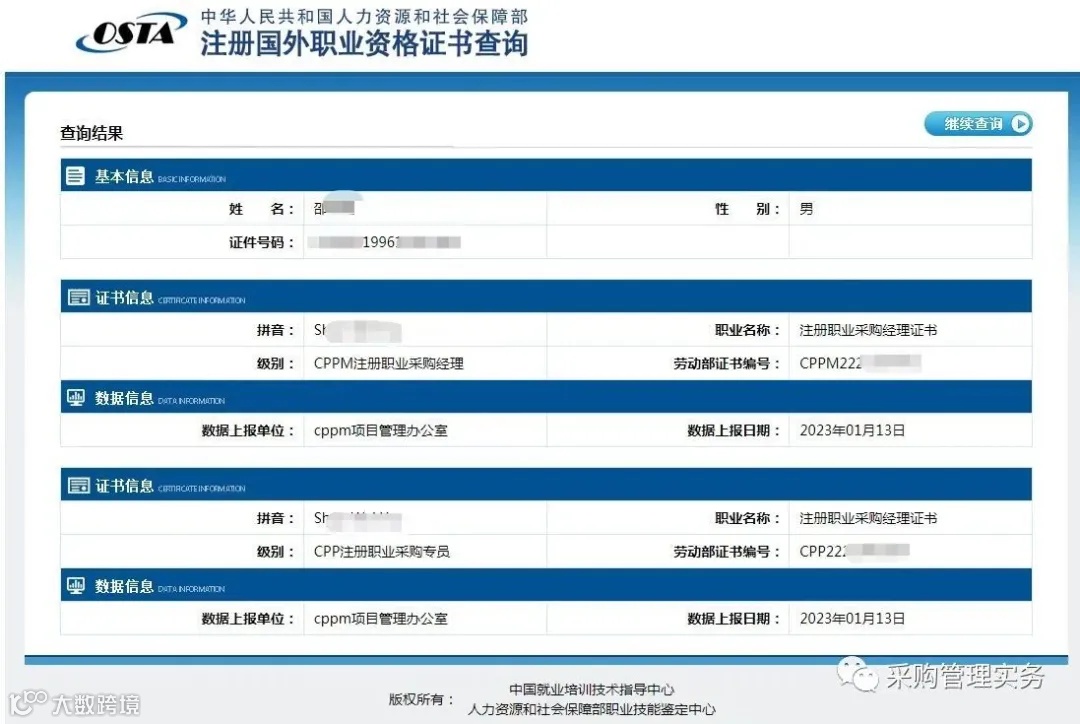Select the CPPM注册职业采购经理 level cell
This screenshot has height=724, width=1080.
[x=387, y=363]
